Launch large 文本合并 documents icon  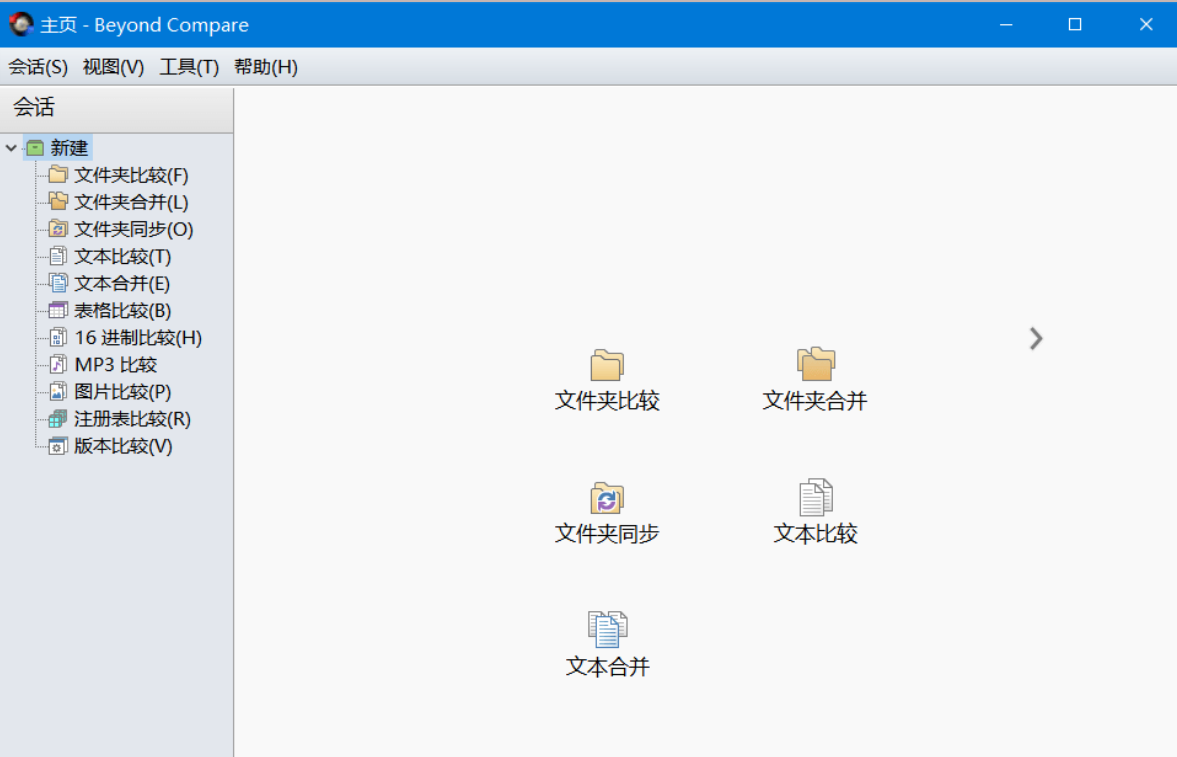click(x=607, y=629)
